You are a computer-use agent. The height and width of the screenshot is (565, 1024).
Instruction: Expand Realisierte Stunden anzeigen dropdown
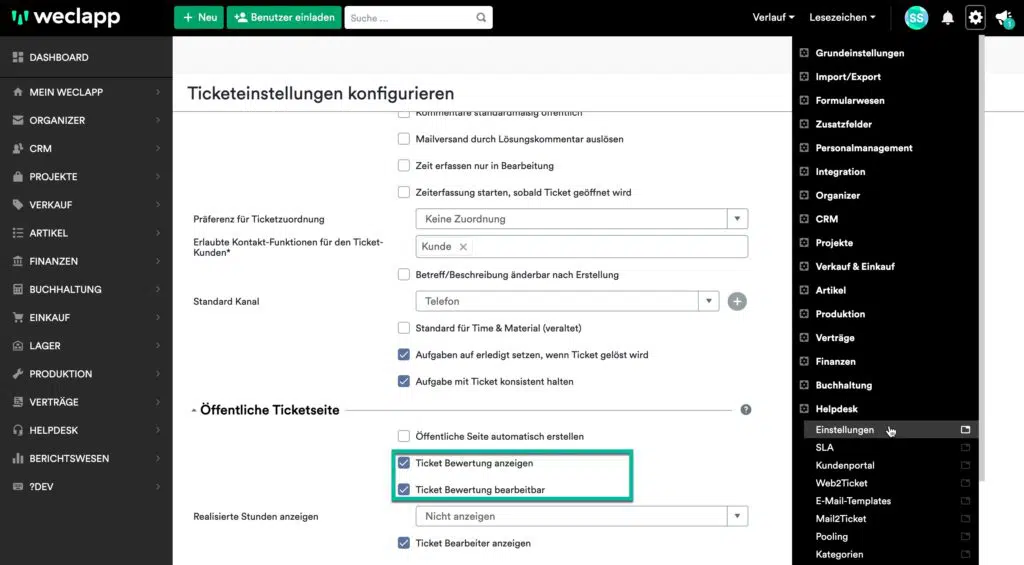point(738,517)
